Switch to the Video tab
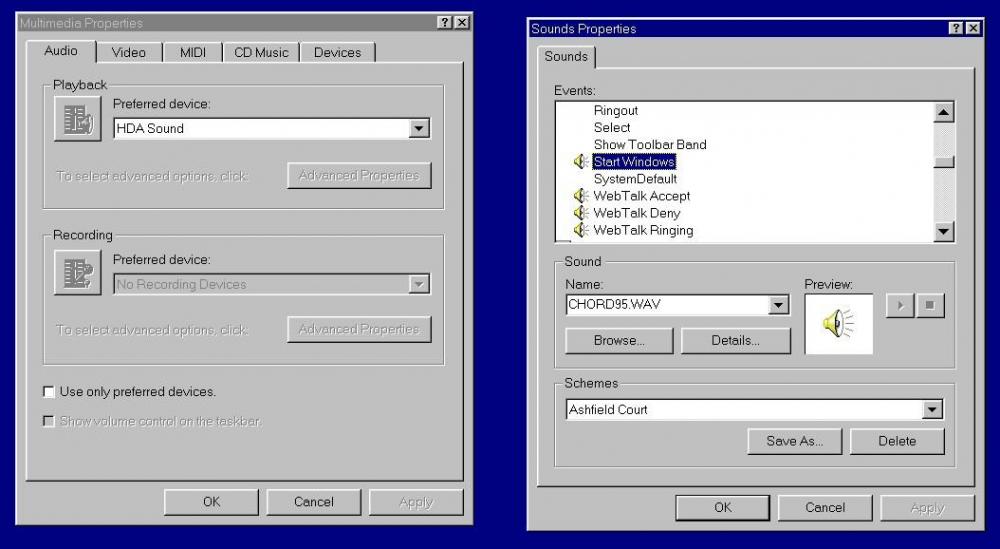Screen dimensions: 1000x549 129,52
